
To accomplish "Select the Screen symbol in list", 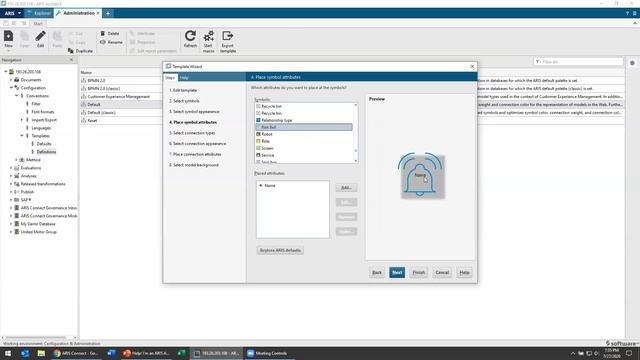I will (x=267, y=148).
